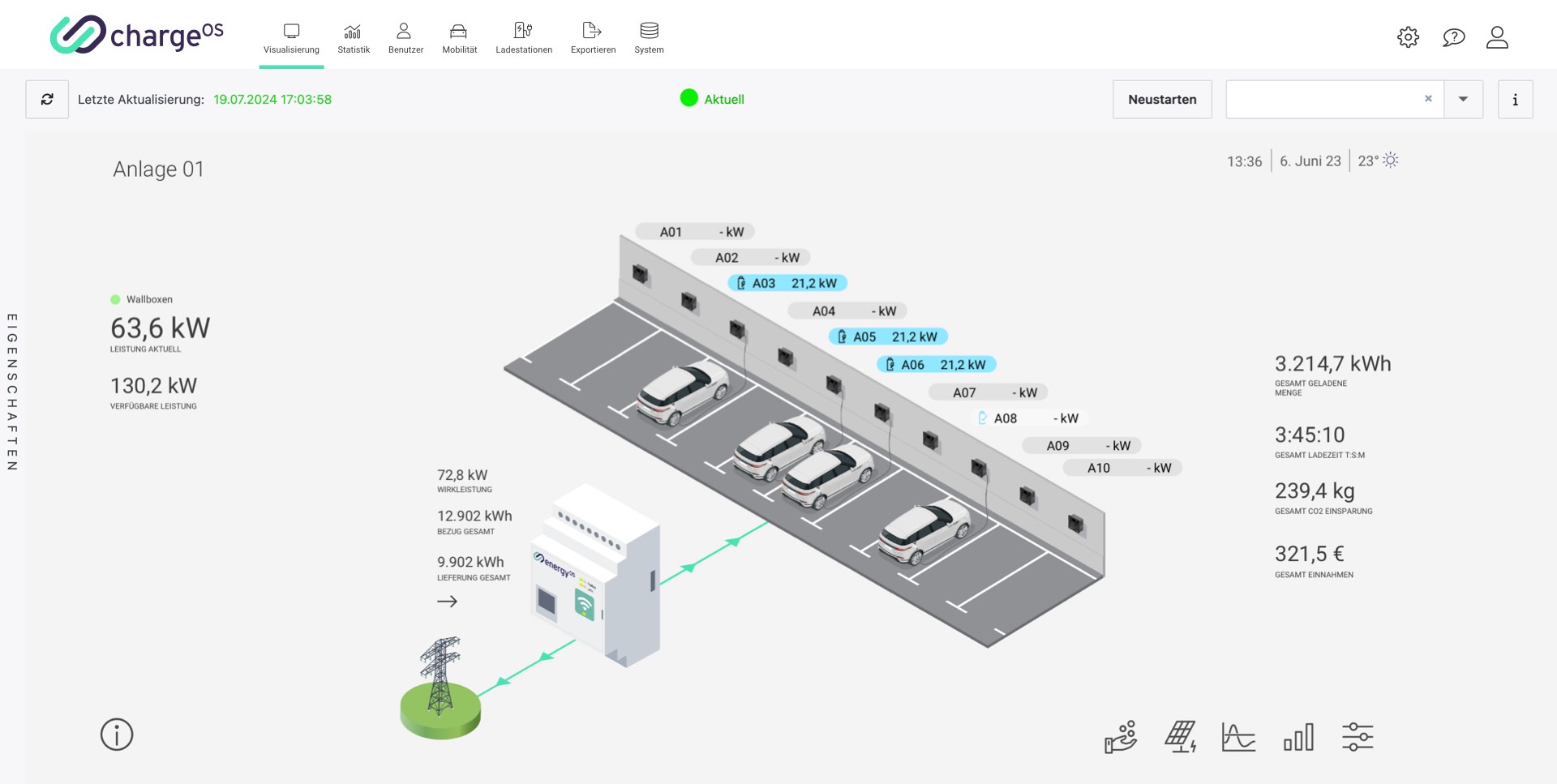
Task: Open the System tab
Action: pyautogui.click(x=649, y=38)
